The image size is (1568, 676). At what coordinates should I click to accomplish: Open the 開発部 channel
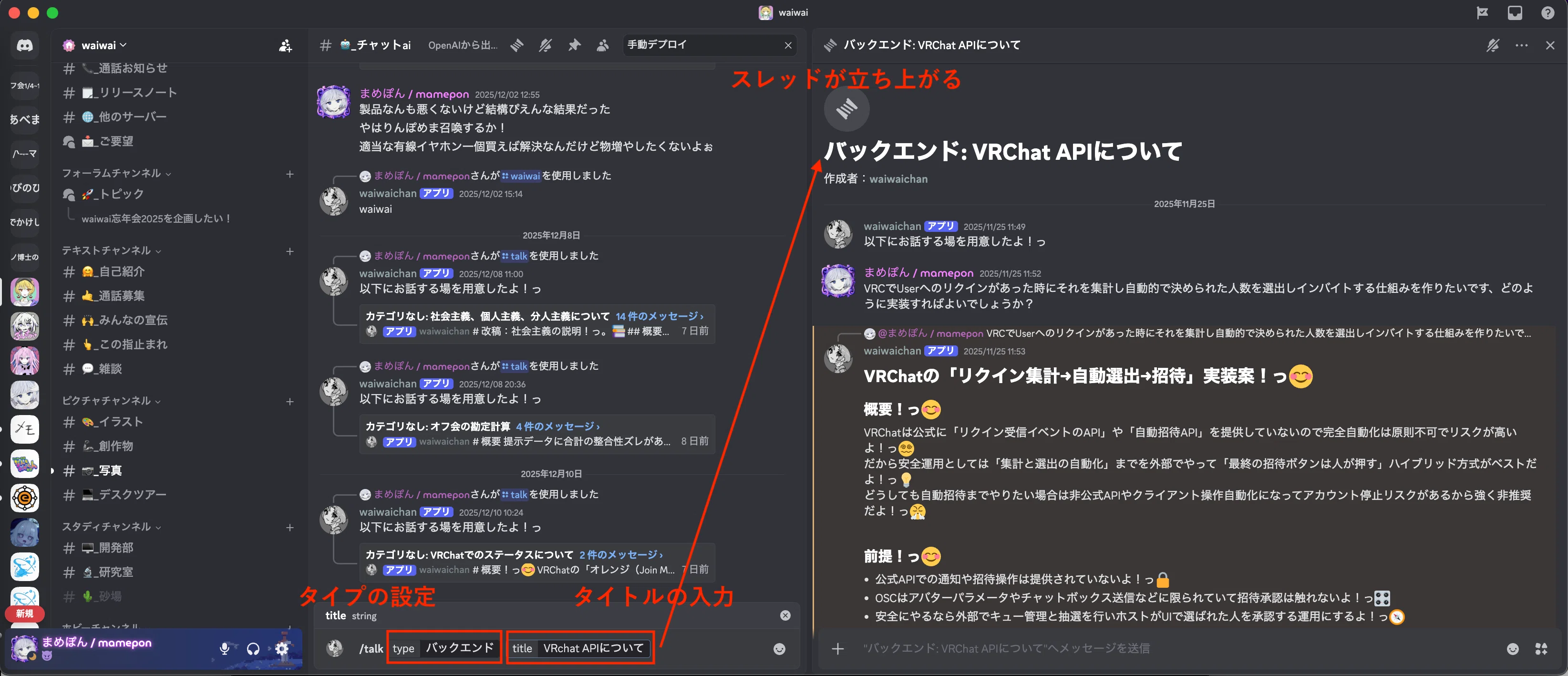pos(178,548)
